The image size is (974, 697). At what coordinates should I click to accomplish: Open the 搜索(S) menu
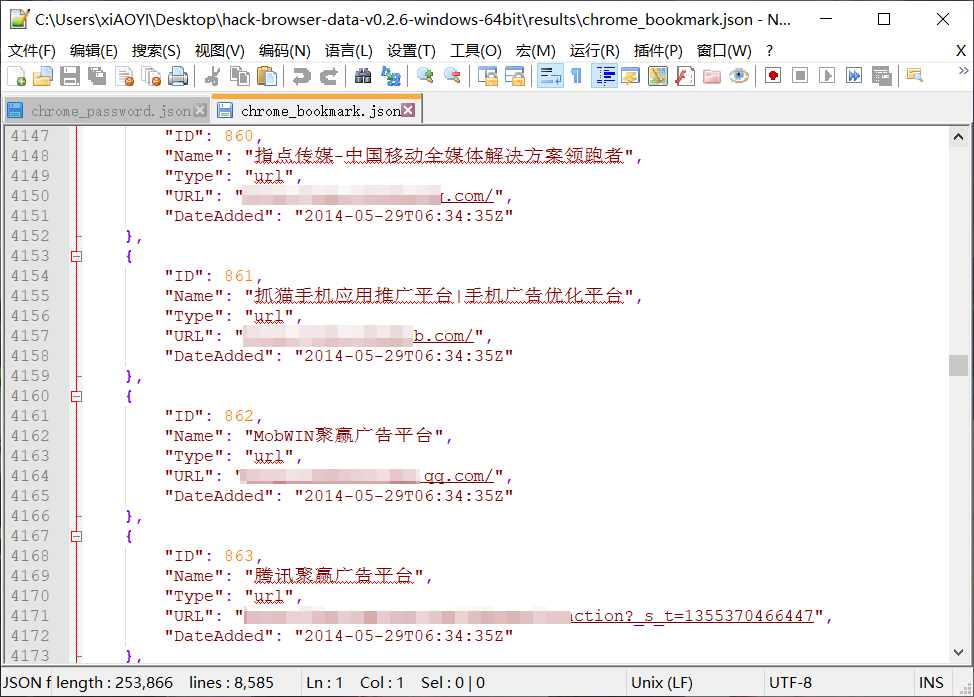click(x=156, y=51)
